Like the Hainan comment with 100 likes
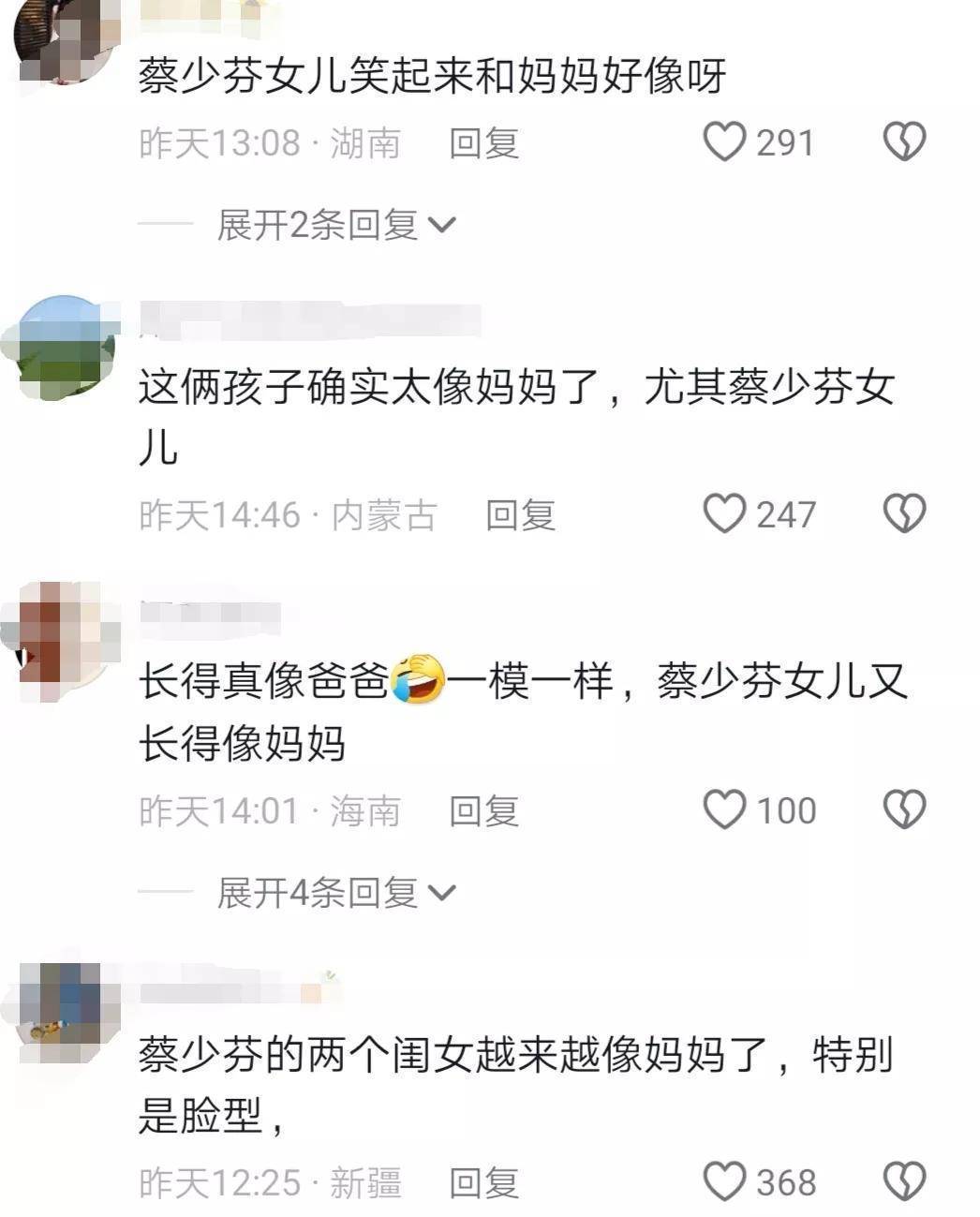The width and height of the screenshot is (980, 1217). 725,809
